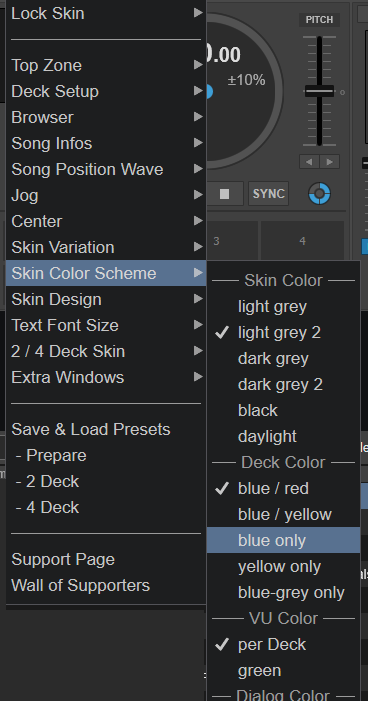Click the SYNC button
Screen dimensions: 368x701
pyautogui.click(x=268, y=194)
